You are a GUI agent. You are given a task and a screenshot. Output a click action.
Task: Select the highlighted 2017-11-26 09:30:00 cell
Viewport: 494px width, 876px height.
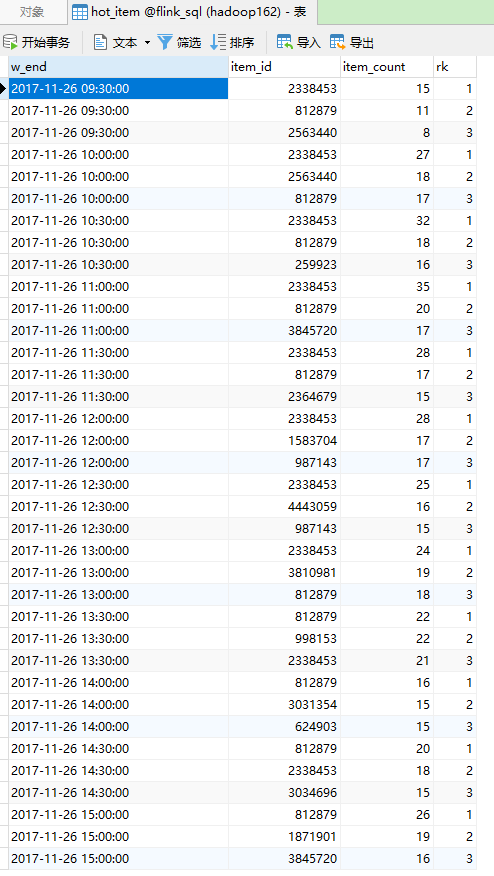[118, 89]
